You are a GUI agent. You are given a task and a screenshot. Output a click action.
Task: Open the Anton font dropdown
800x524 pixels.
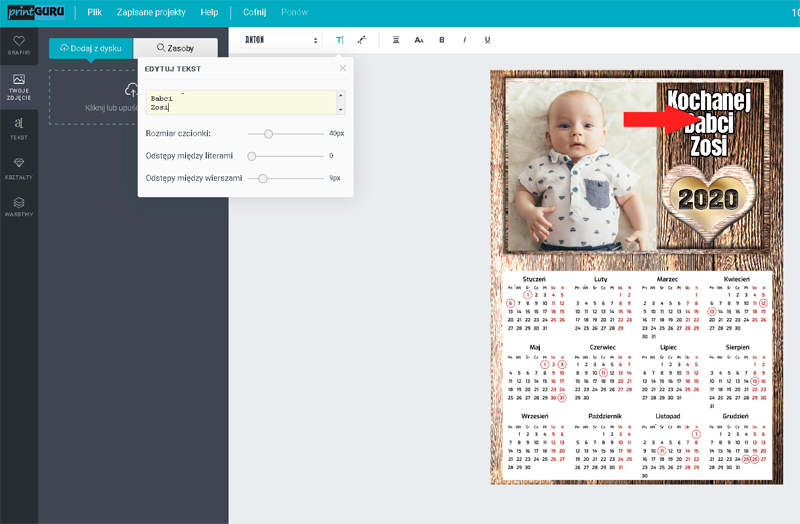281,40
